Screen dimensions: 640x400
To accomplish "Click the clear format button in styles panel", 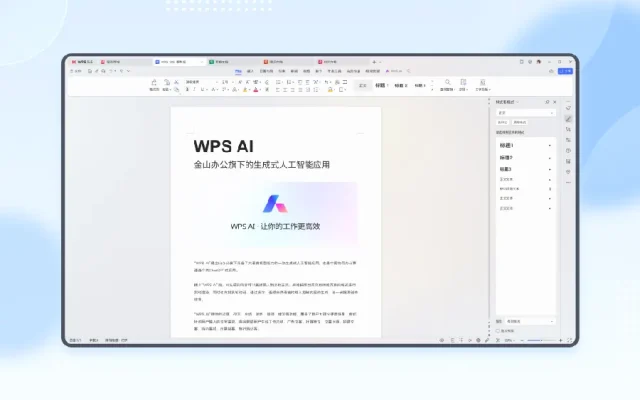I will [520, 122].
